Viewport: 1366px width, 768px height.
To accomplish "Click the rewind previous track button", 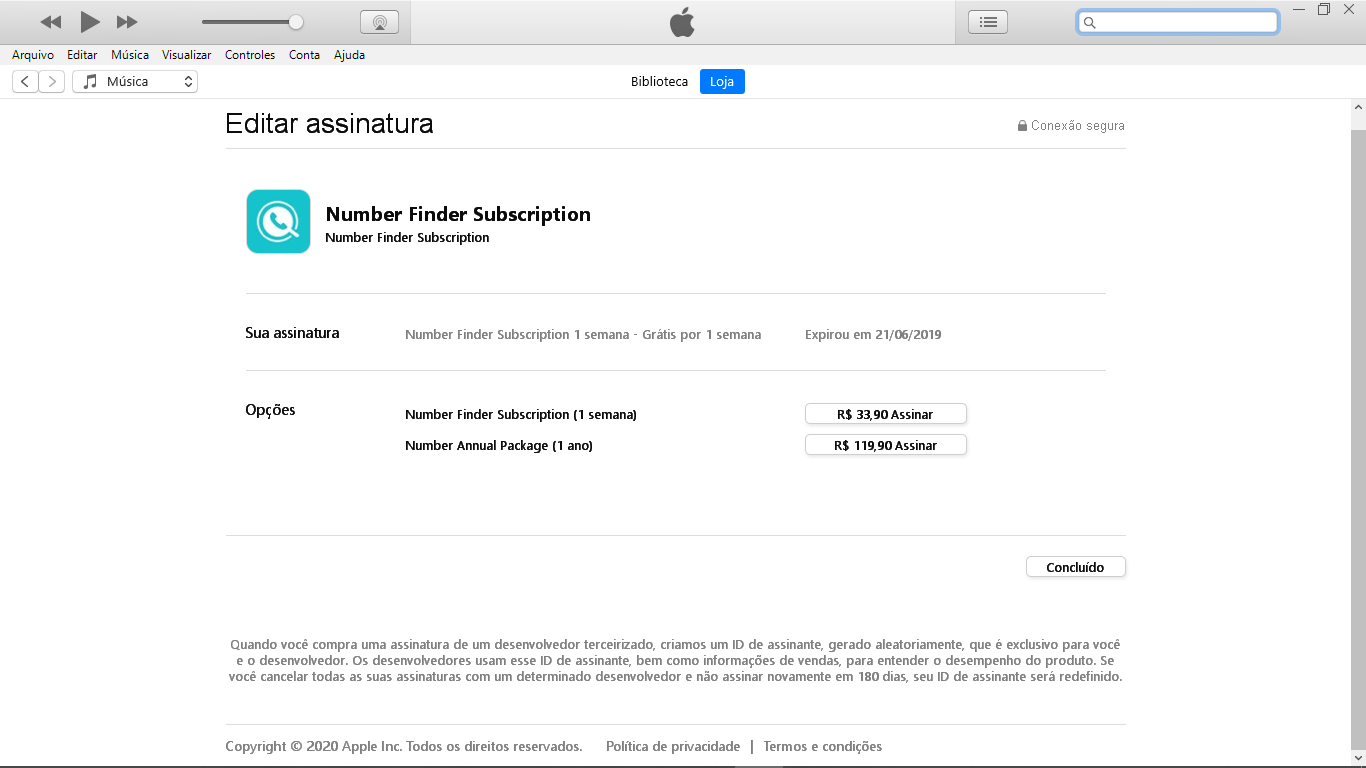I will (x=51, y=22).
